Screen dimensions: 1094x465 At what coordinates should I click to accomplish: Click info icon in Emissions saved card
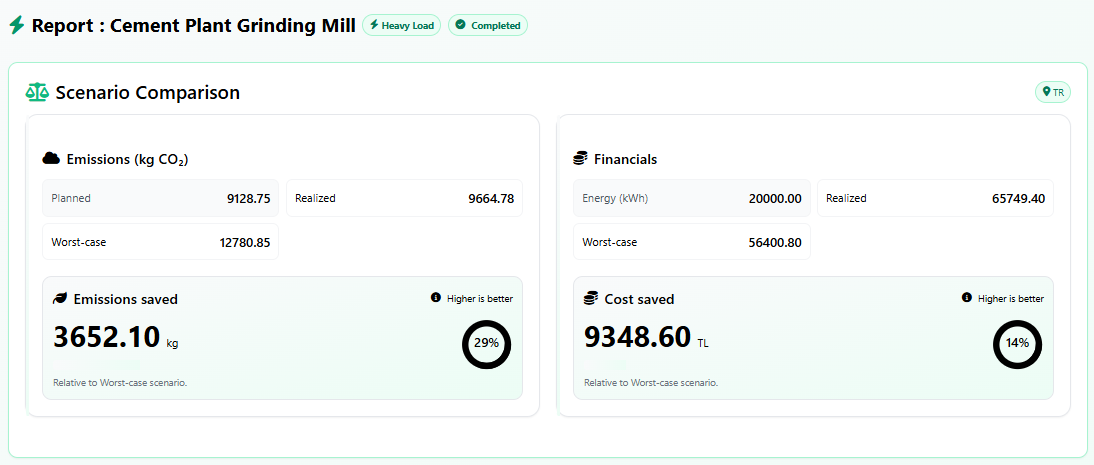[x=436, y=298]
